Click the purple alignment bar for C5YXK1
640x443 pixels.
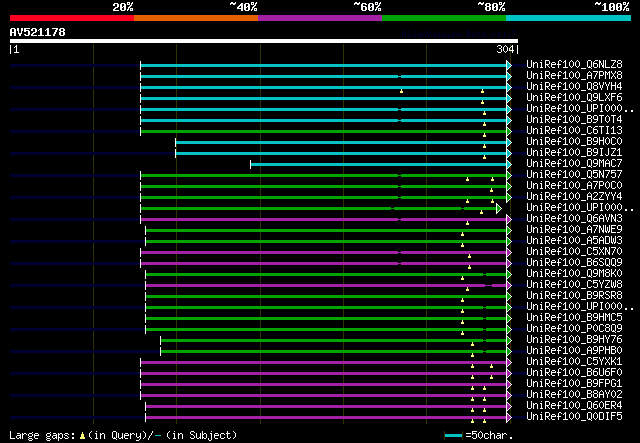point(326,363)
